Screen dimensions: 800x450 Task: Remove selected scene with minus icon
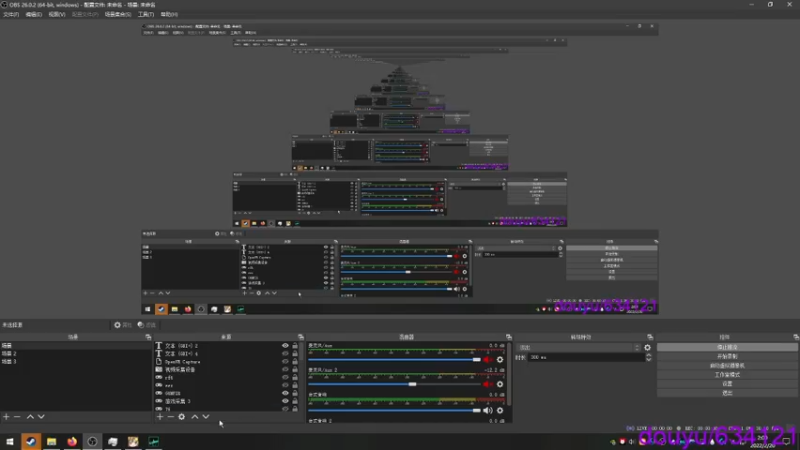tap(17, 417)
